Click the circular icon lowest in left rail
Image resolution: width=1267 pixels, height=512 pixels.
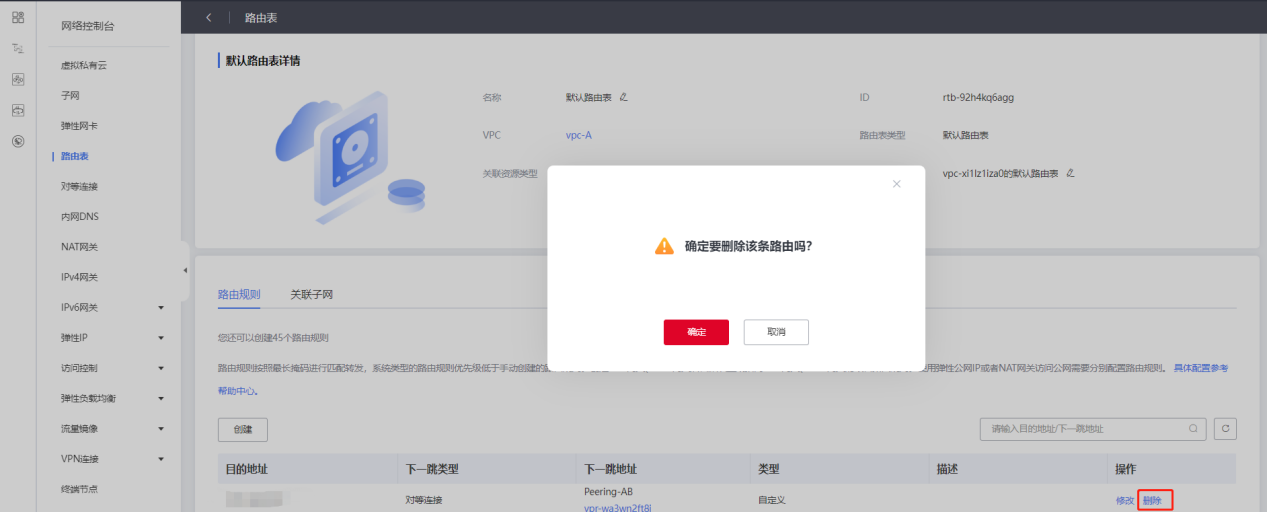coord(18,141)
